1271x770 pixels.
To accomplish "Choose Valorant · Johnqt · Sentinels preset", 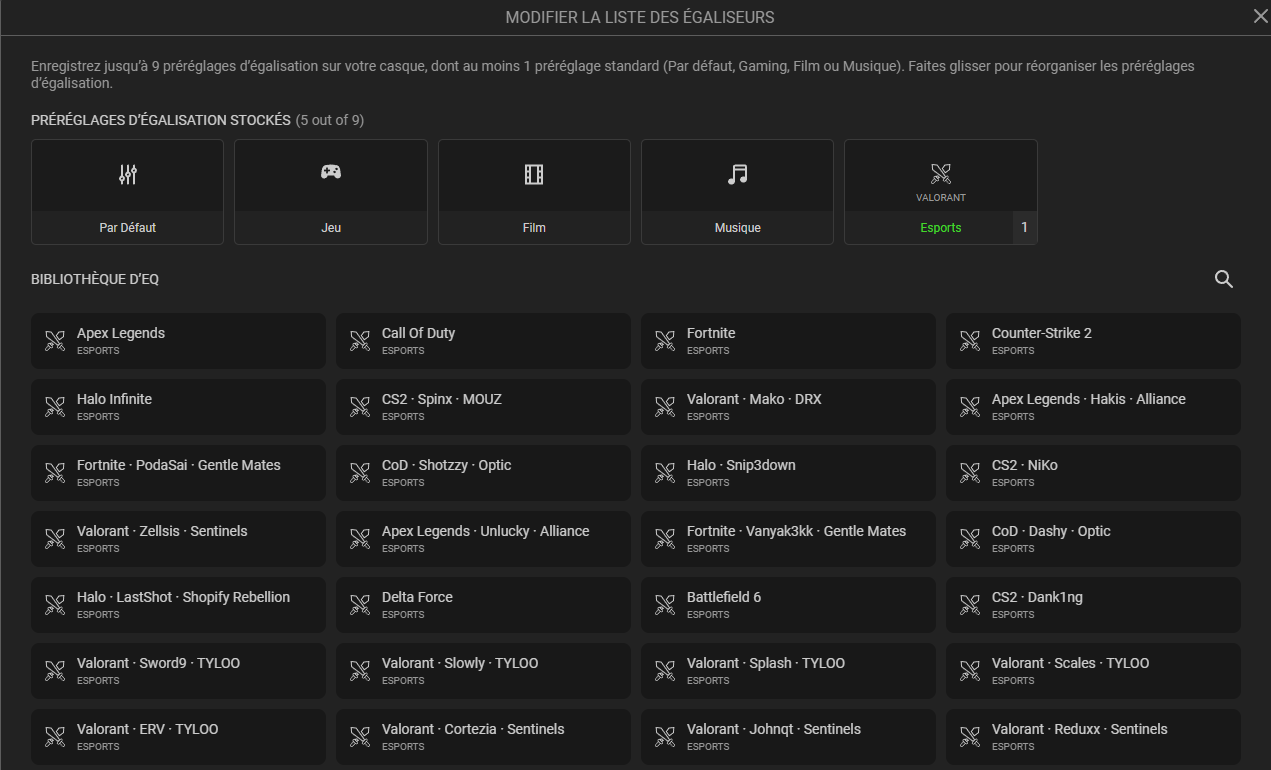I will click(788, 737).
